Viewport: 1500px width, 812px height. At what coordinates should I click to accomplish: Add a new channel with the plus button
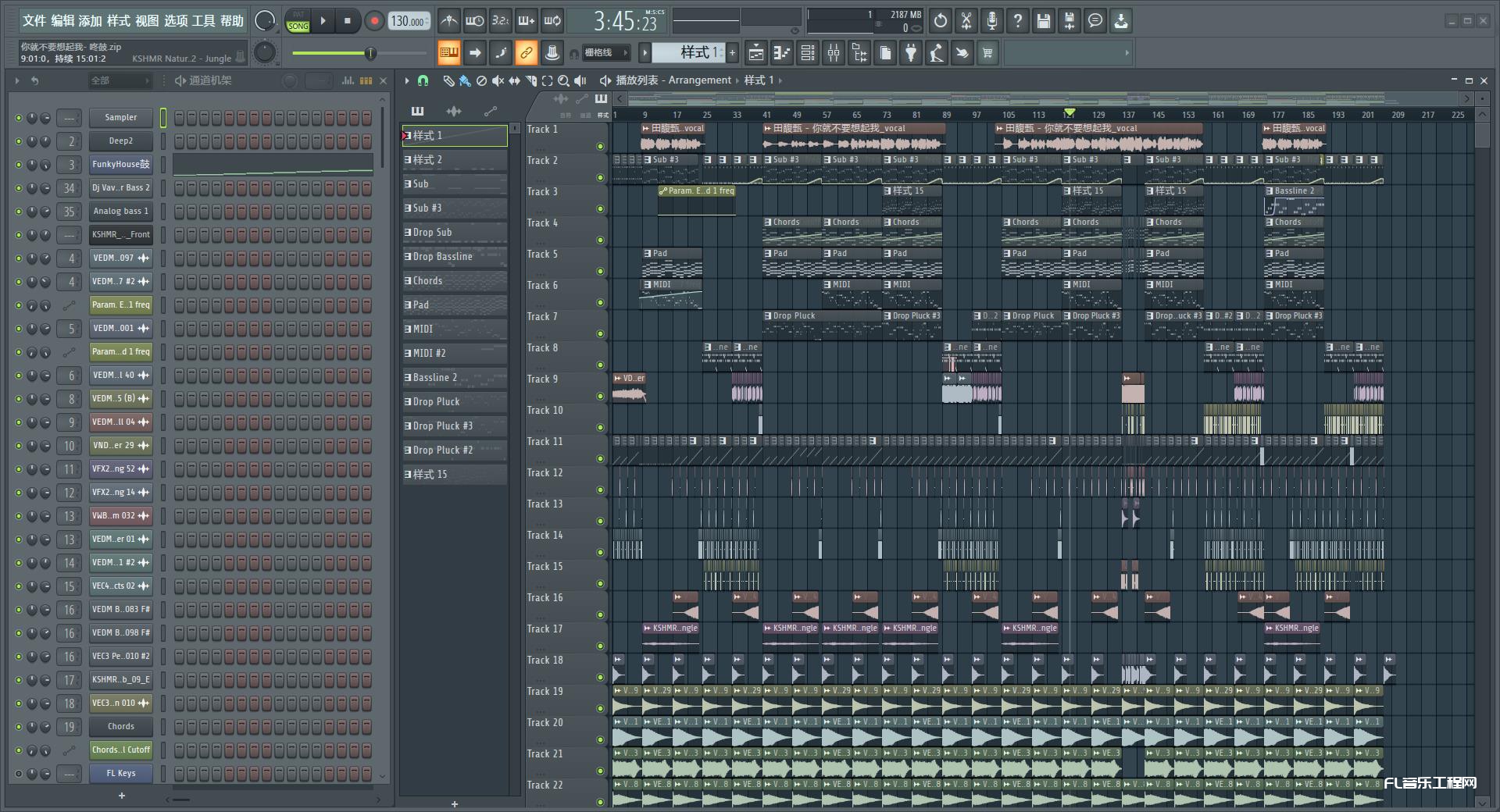(x=122, y=796)
